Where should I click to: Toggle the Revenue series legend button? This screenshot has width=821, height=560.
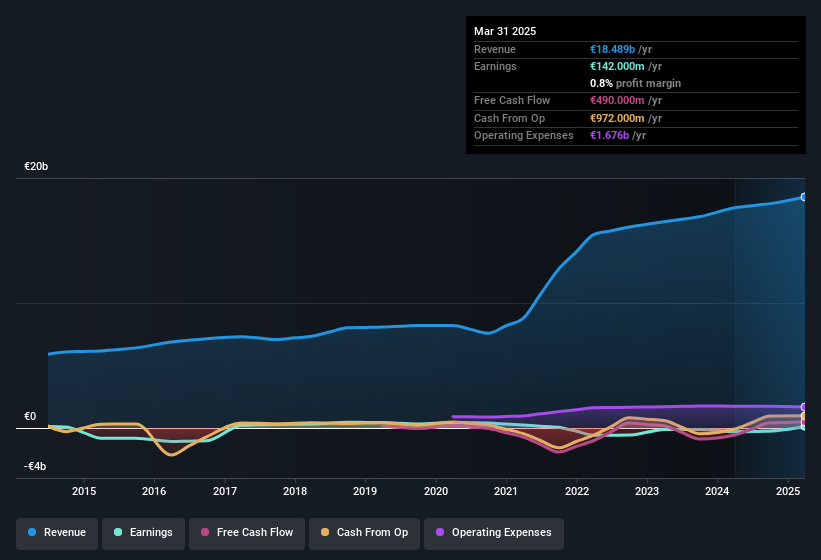[57, 534]
